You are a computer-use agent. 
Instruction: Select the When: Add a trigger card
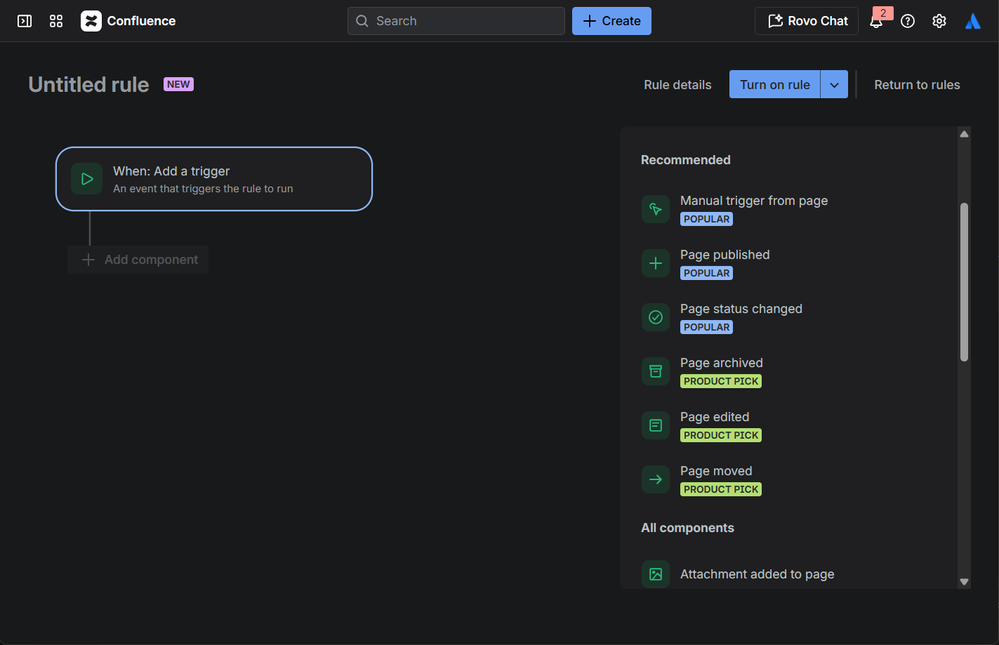tap(214, 179)
